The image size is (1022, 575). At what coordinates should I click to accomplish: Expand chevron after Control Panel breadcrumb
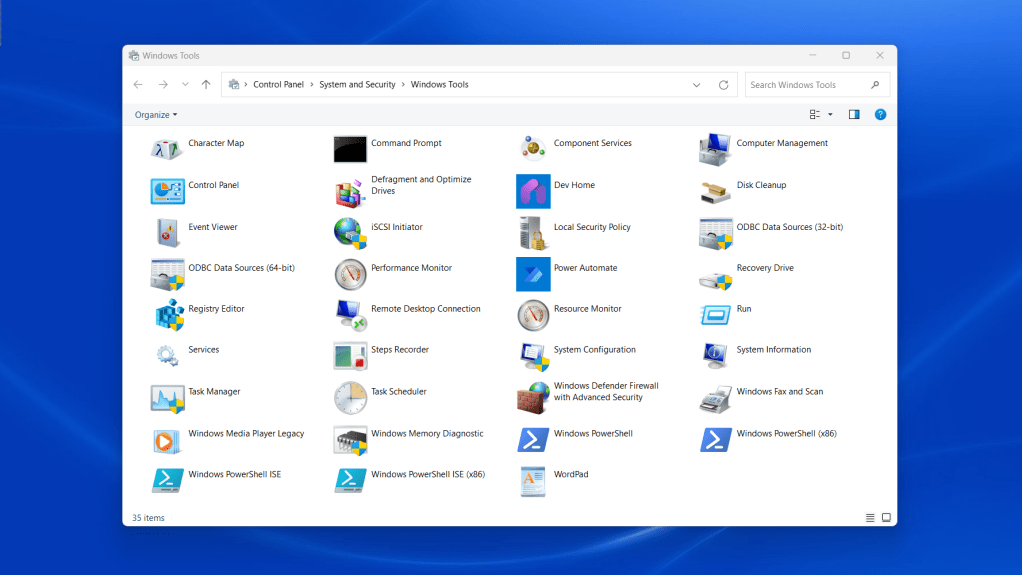coord(312,85)
